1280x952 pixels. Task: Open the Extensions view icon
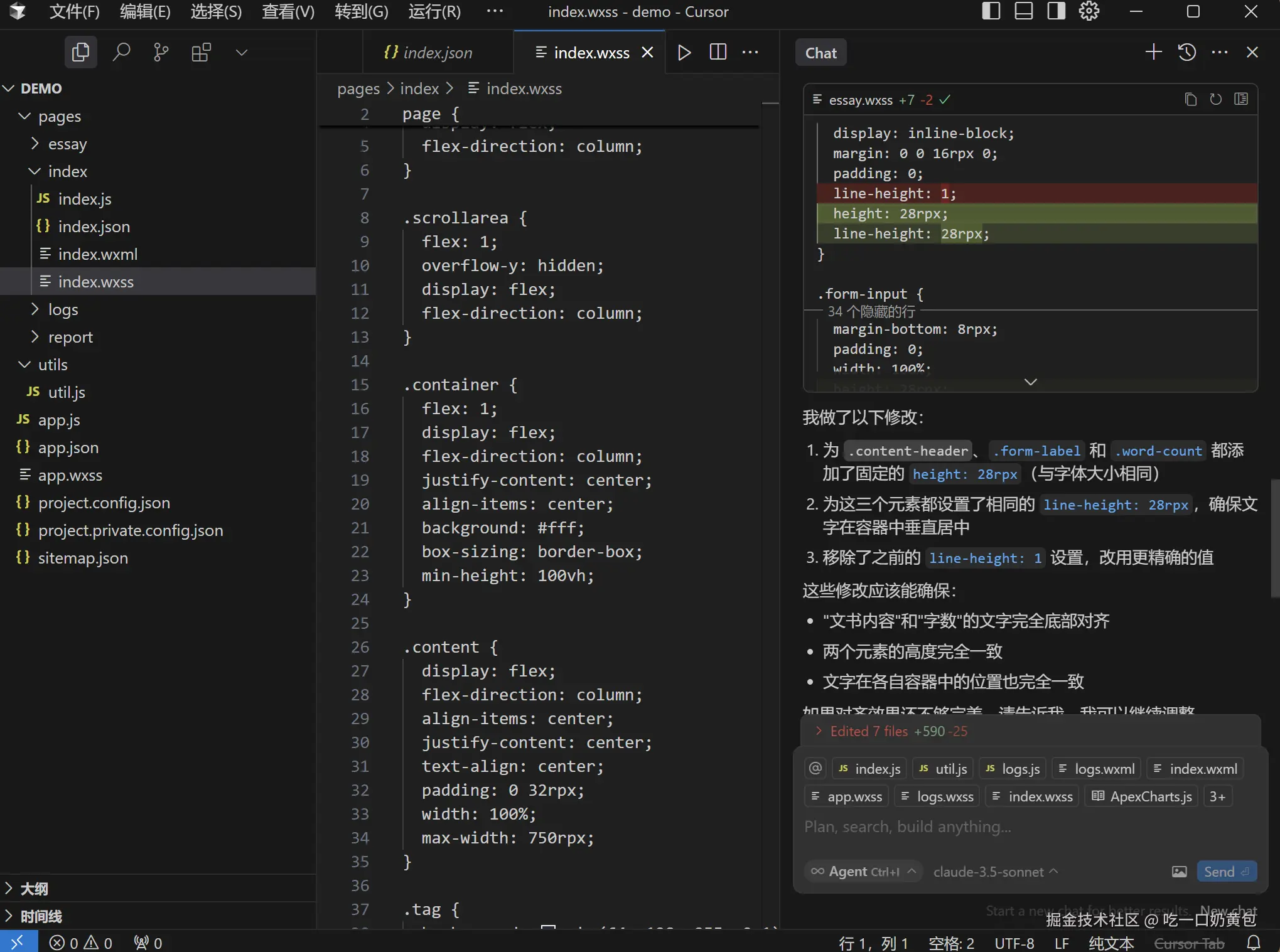[x=201, y=52]
